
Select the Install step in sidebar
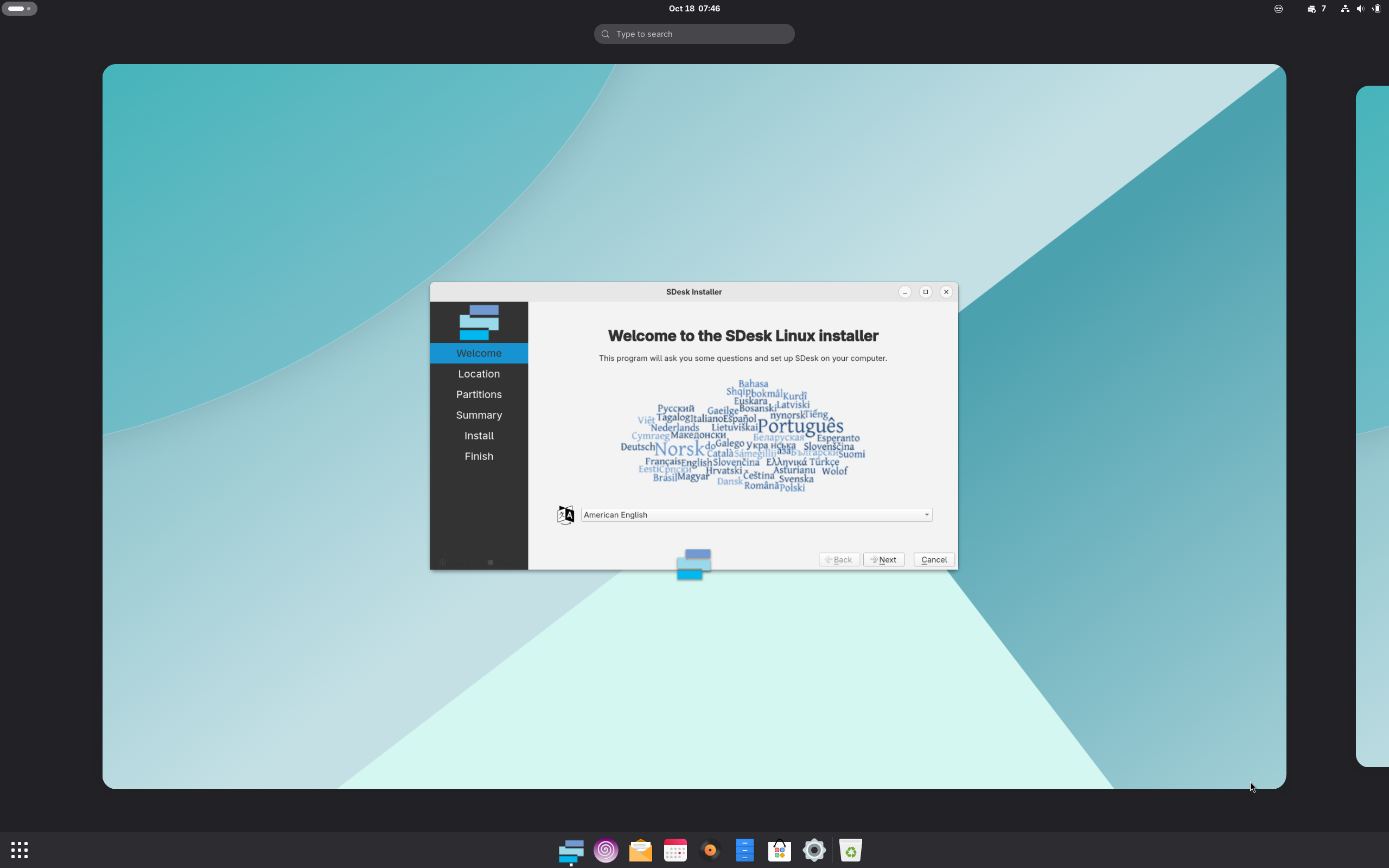[479, 436]
